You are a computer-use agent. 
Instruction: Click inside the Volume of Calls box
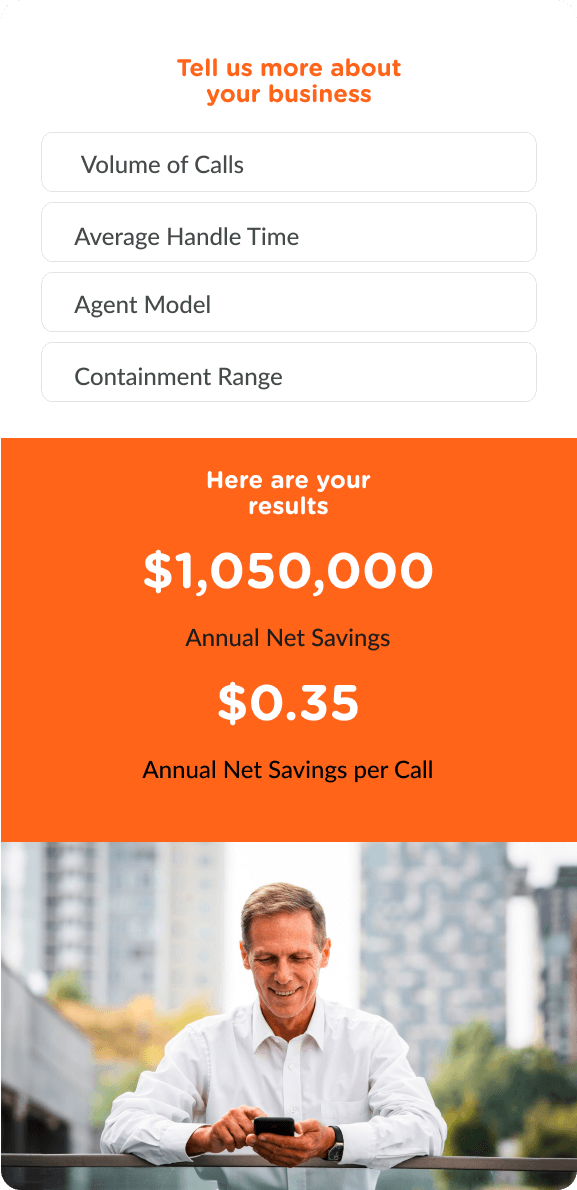(288, 162)
